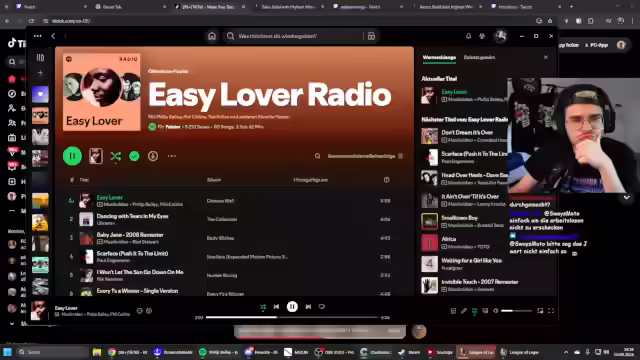
Task: Sort tracklist by Album column header
Action: [x=214, y=180]
